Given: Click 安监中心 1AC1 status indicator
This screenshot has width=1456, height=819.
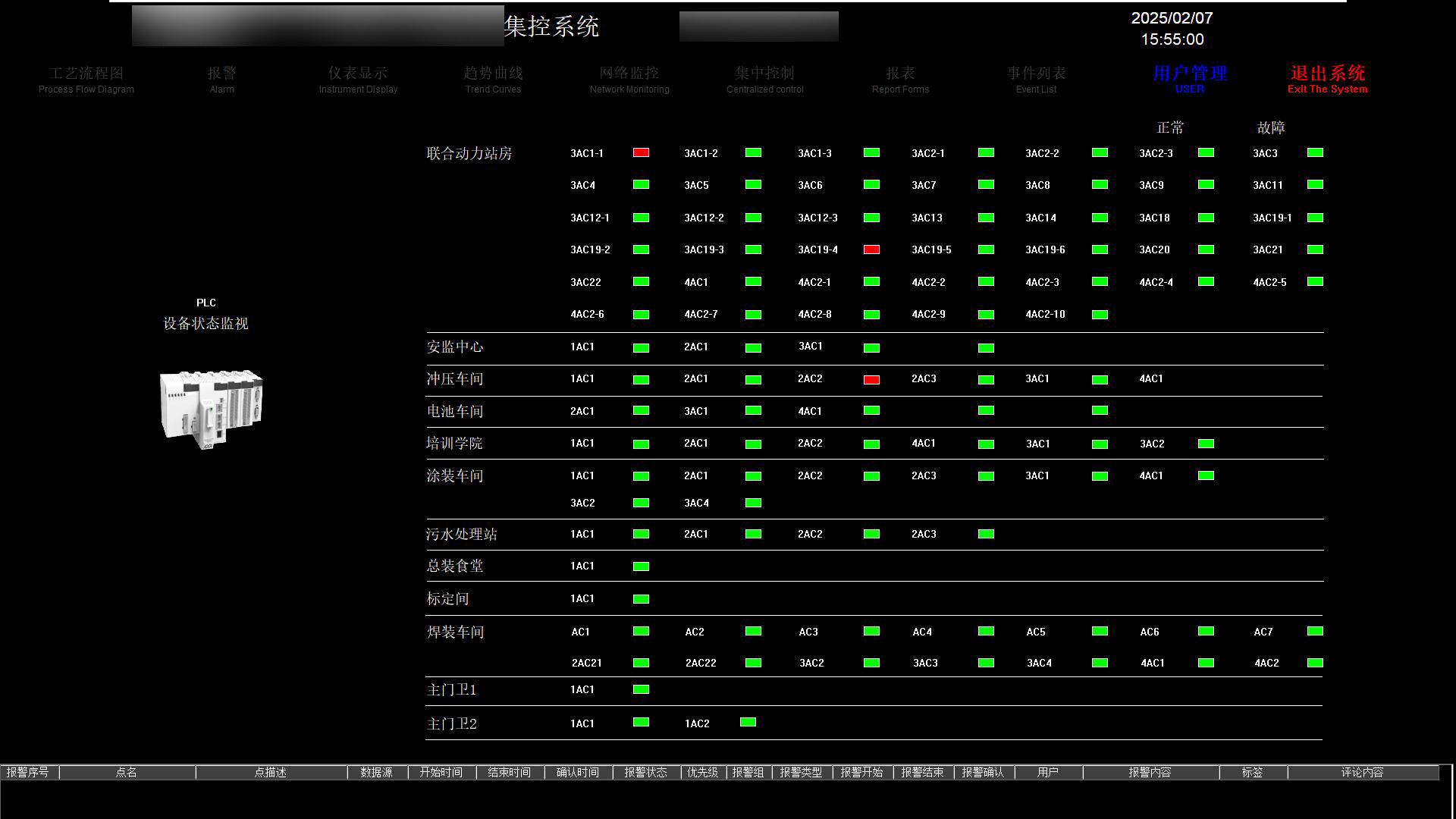Looking at the screenshot, I should 641,348.
